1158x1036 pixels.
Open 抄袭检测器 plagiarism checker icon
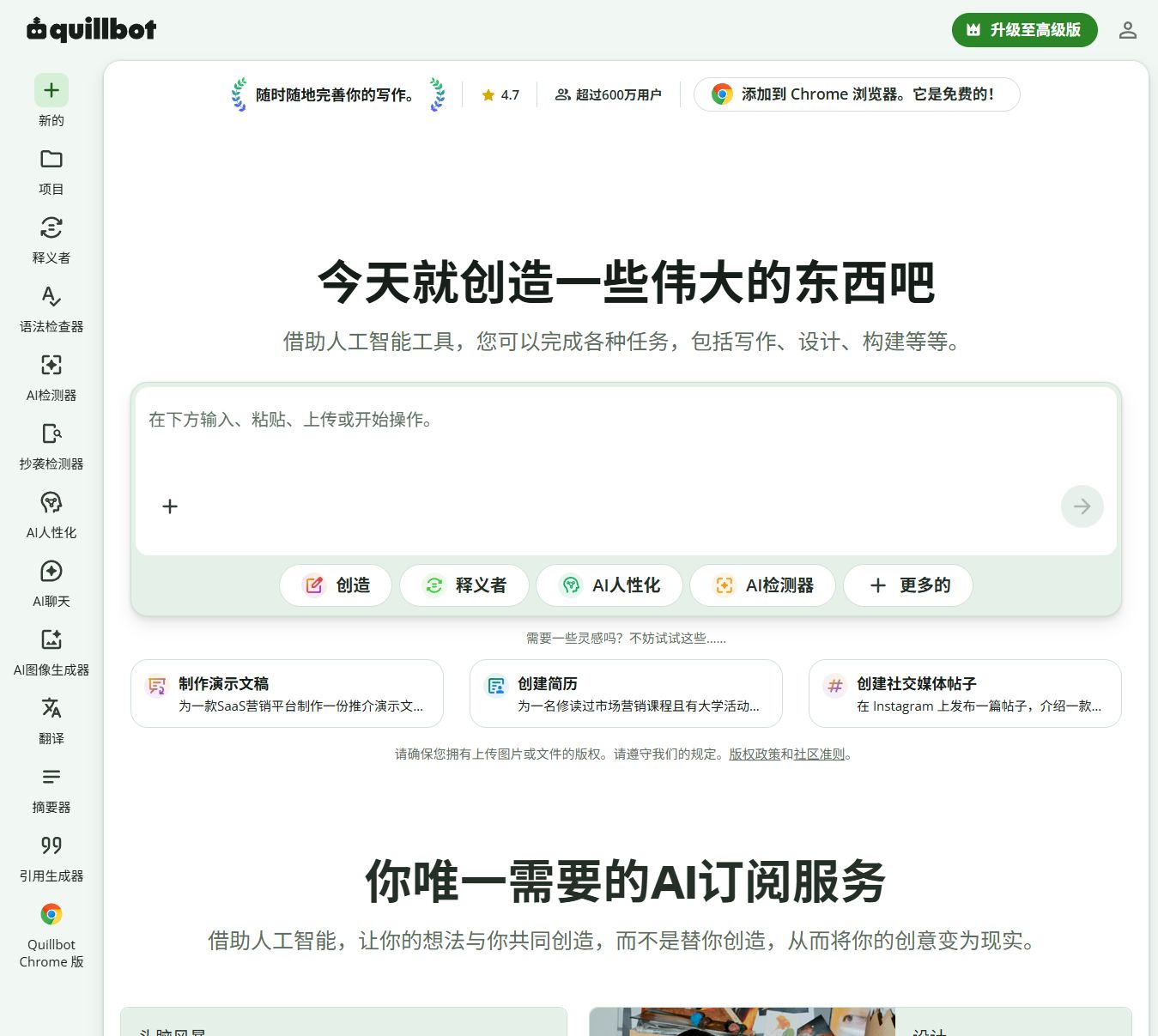[x=52, y=433]
